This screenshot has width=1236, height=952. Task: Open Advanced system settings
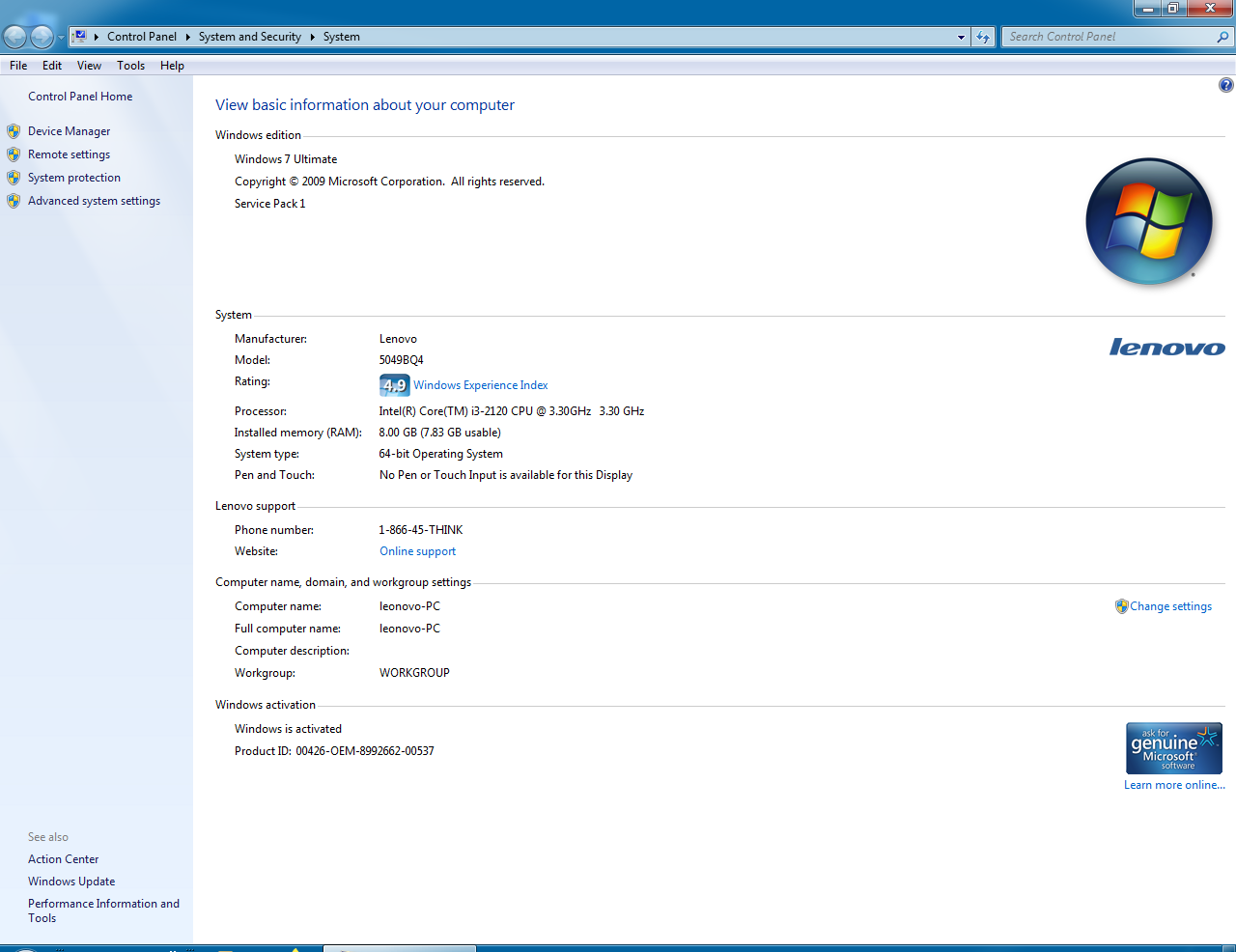coord(94,201)
